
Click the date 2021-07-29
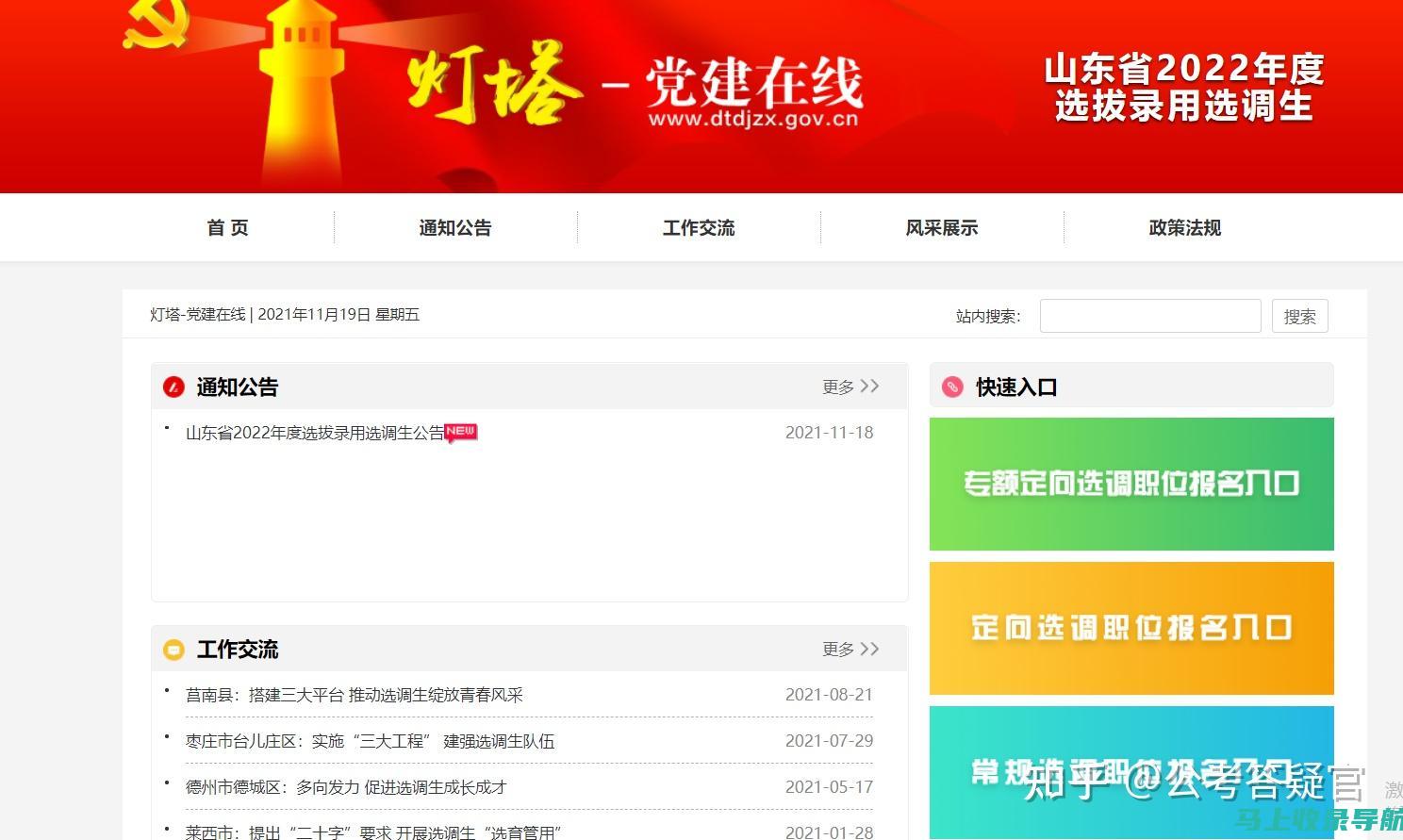[x=830, y=741]
